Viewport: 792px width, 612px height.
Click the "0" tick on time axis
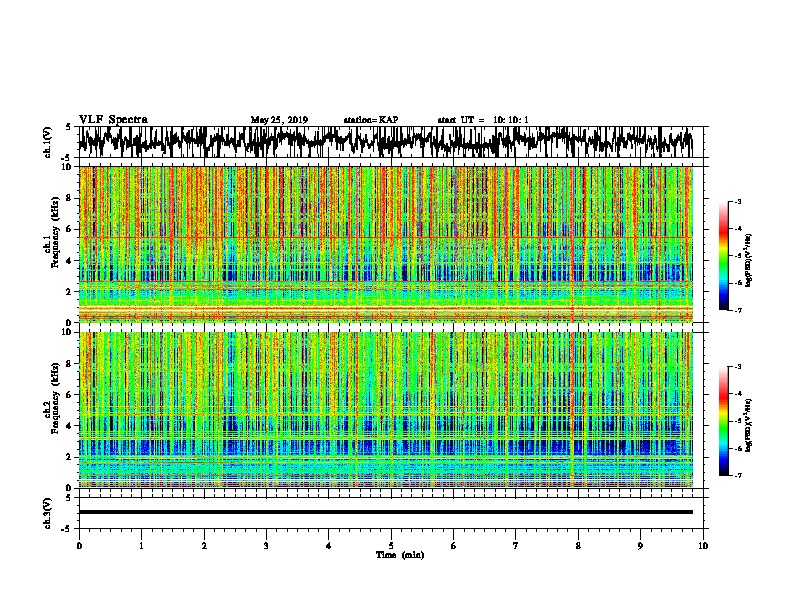[x=79, y=545]
